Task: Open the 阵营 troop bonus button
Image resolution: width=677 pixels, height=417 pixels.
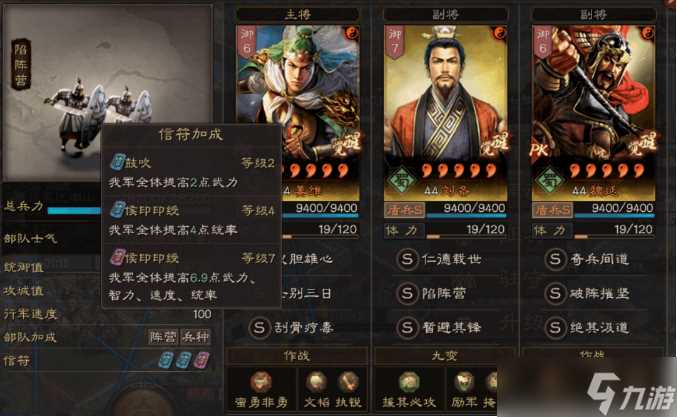Action: 163,337
